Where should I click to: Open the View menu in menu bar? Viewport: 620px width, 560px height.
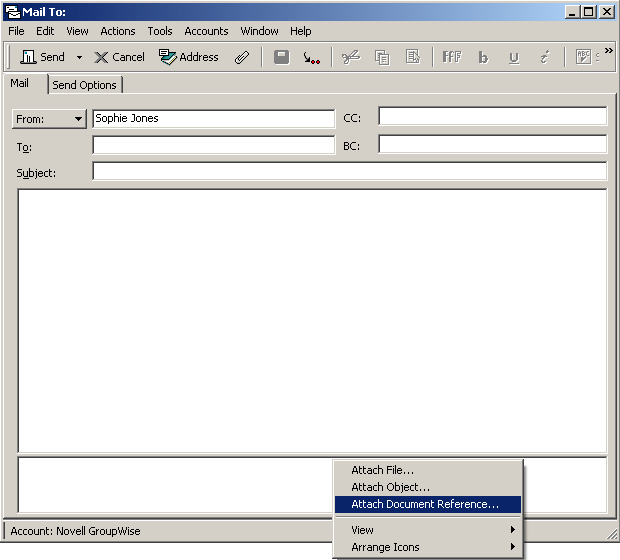(78, 31)
